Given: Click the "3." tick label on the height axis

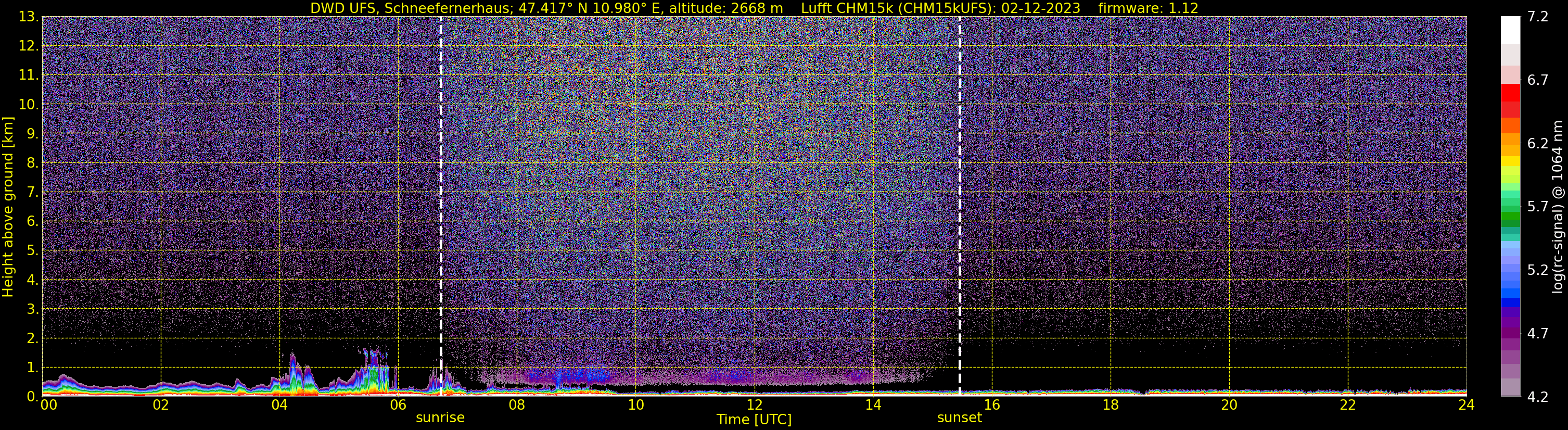Looking at the screenshot, I should tap(32, 309).
